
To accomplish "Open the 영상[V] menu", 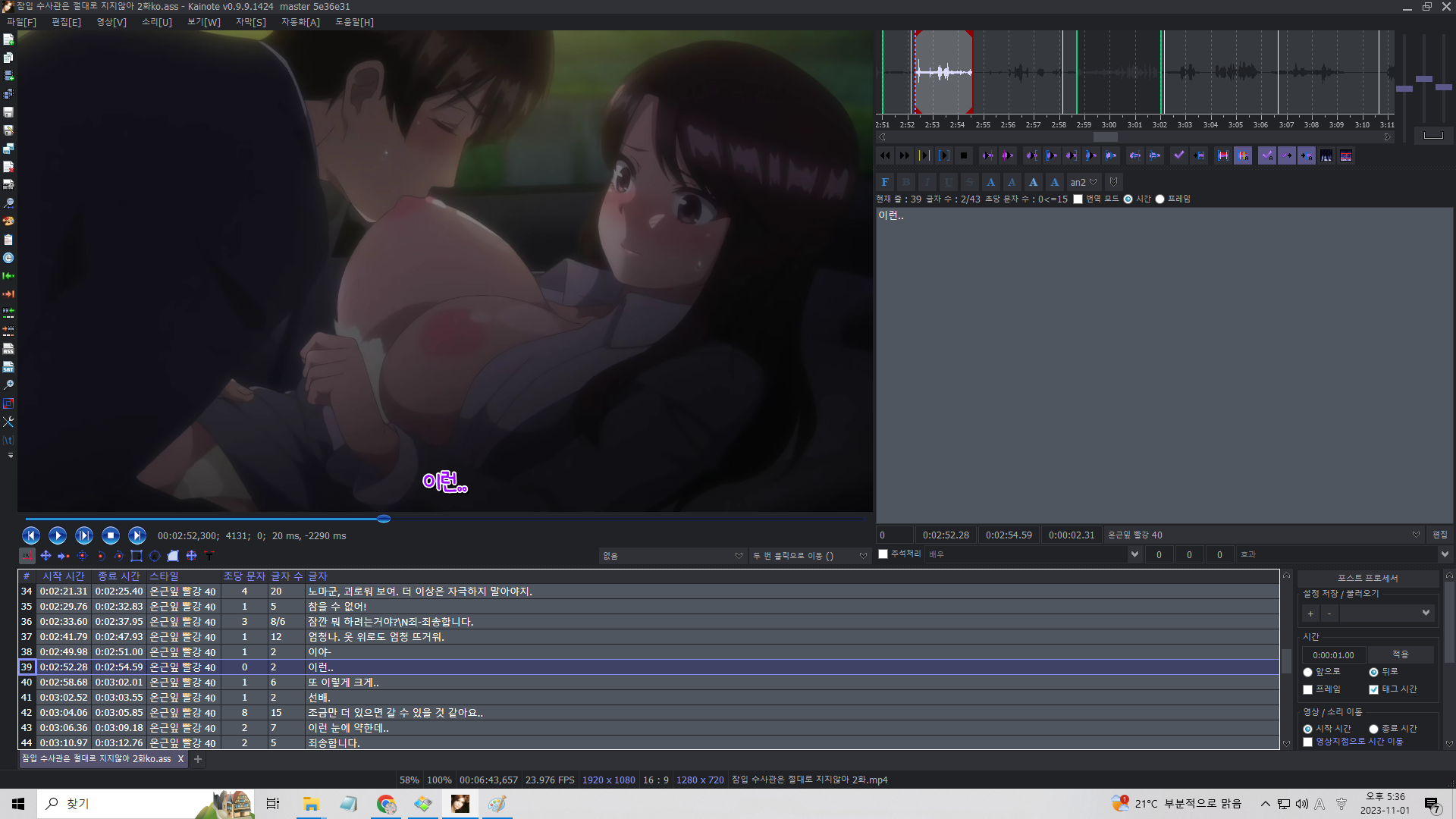I will (x=111, y=22).
